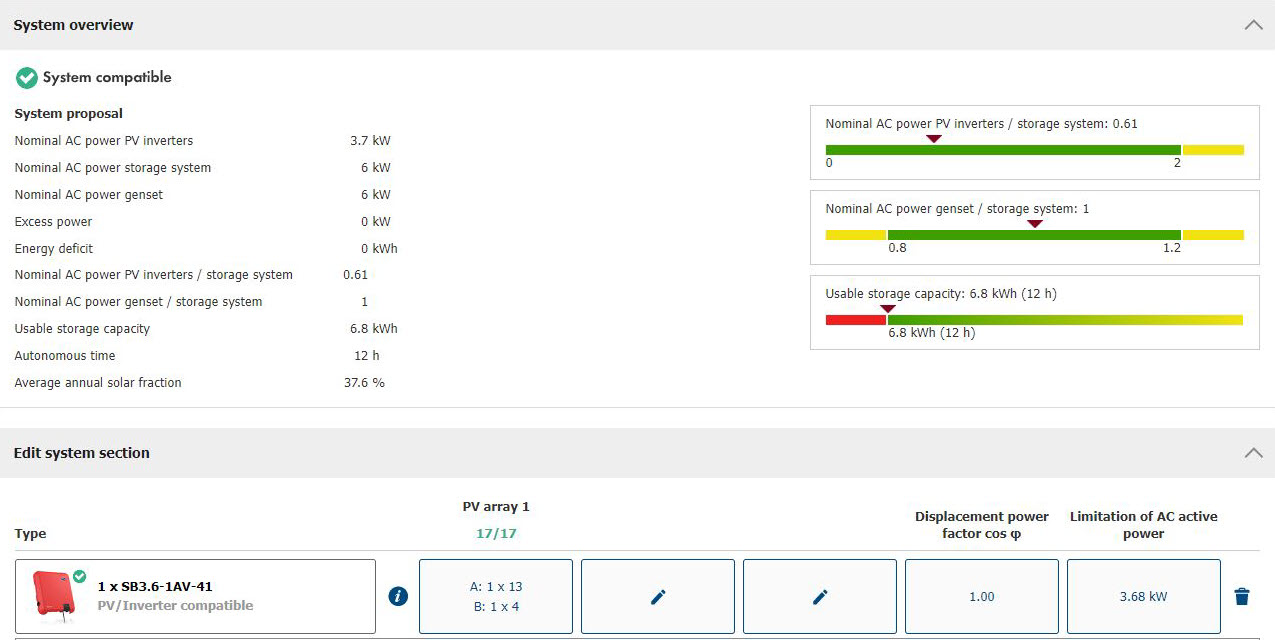Click the marker on the genset ratio bar
Screen dimensions: 1275x640
1035,224
